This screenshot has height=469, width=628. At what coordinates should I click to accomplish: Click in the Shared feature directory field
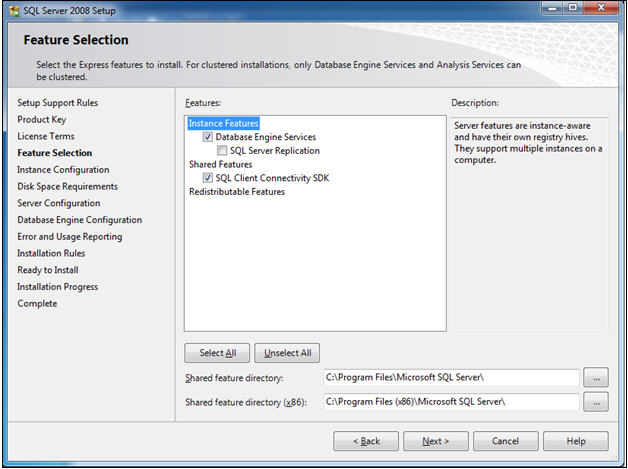tap(450, 378)
